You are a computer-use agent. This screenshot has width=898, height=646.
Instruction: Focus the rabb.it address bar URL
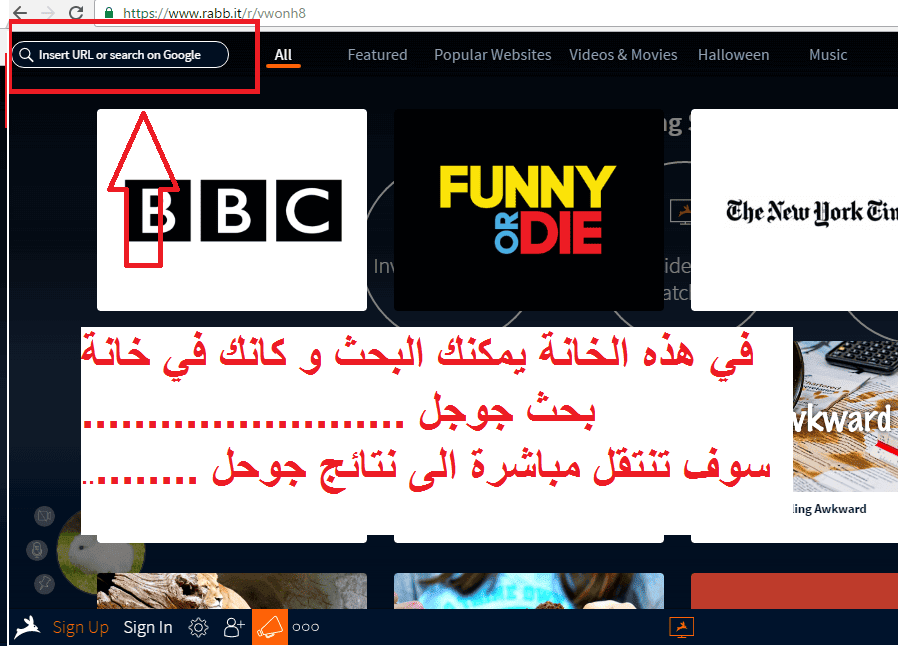pyautogui.click(x=214, y=13)
